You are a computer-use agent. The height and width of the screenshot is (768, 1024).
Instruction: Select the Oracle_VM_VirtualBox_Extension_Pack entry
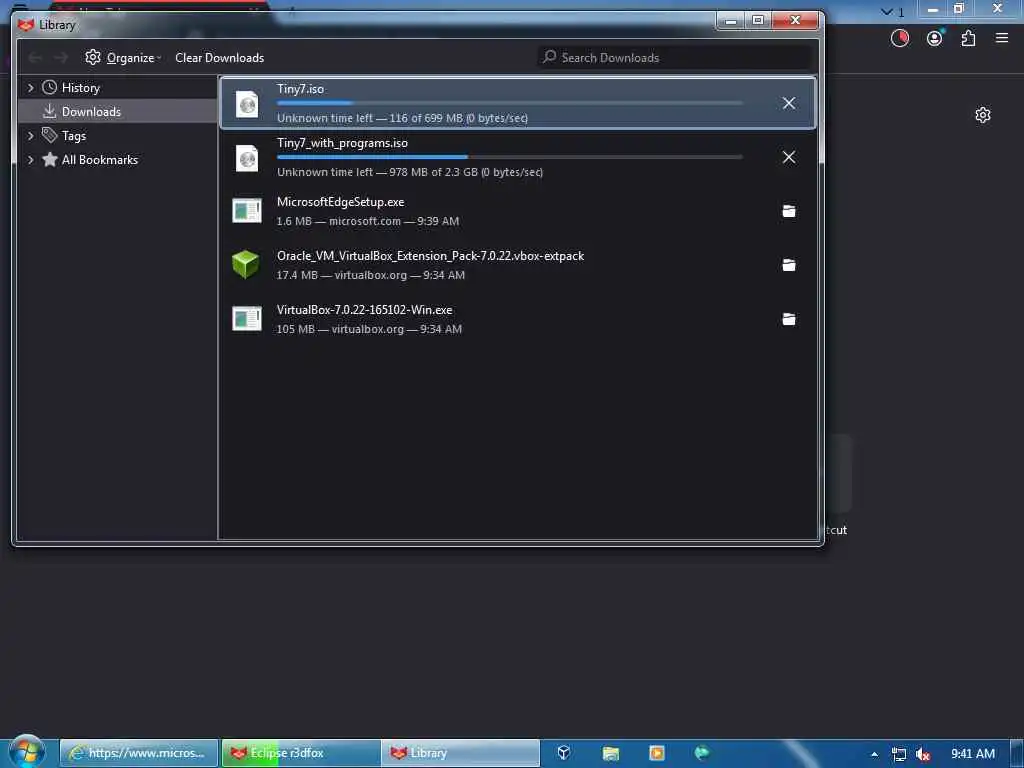tap(517, 265)
